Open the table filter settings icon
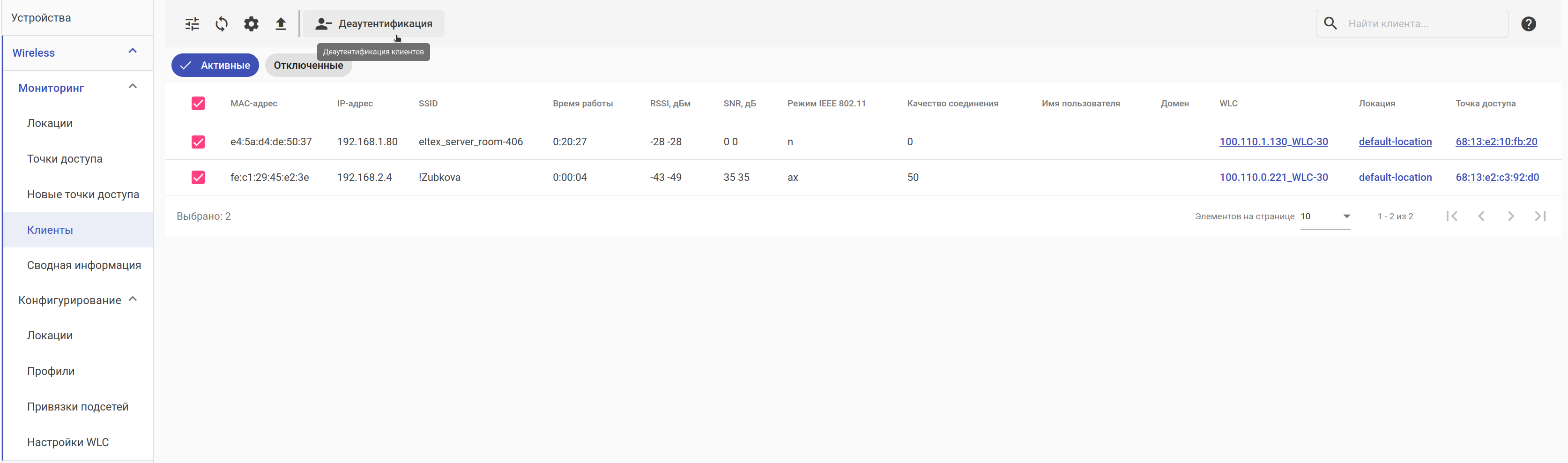1568x463 pixels. pos(192,24)
